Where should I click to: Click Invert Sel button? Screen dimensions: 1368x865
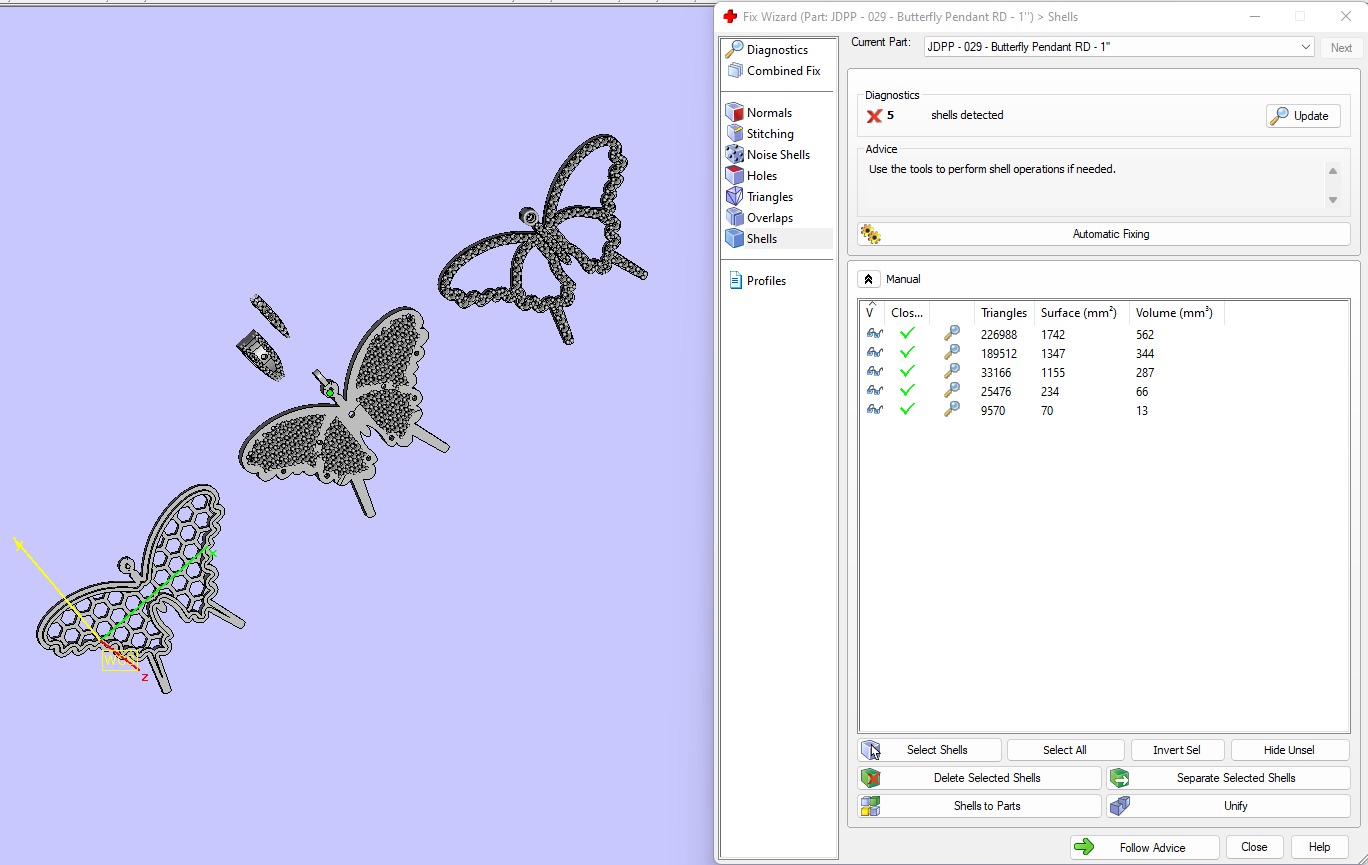click(1177, 750)
